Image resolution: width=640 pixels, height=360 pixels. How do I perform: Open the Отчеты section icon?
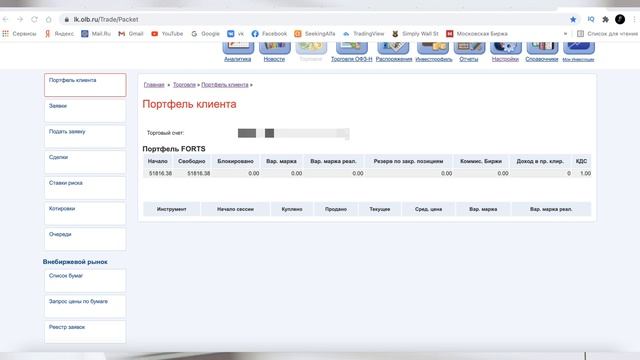click(469, 48)
